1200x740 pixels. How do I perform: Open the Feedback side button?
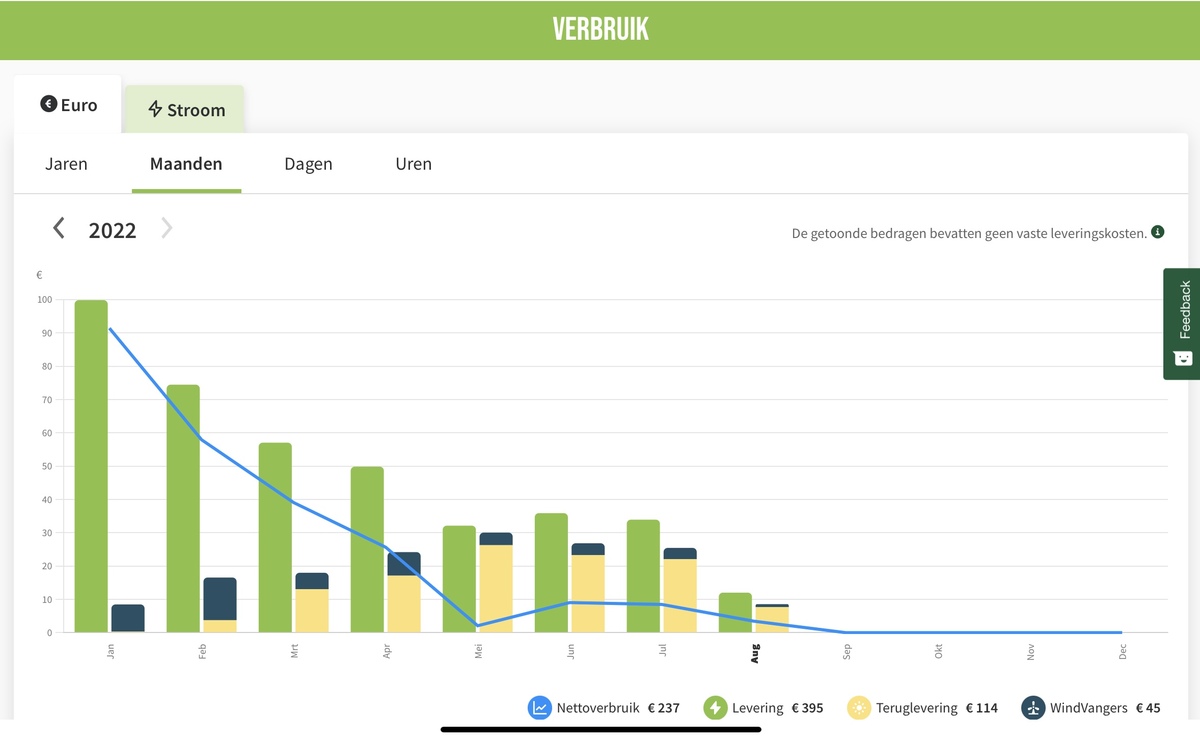pyautogui.click(x=1184, y=310)
